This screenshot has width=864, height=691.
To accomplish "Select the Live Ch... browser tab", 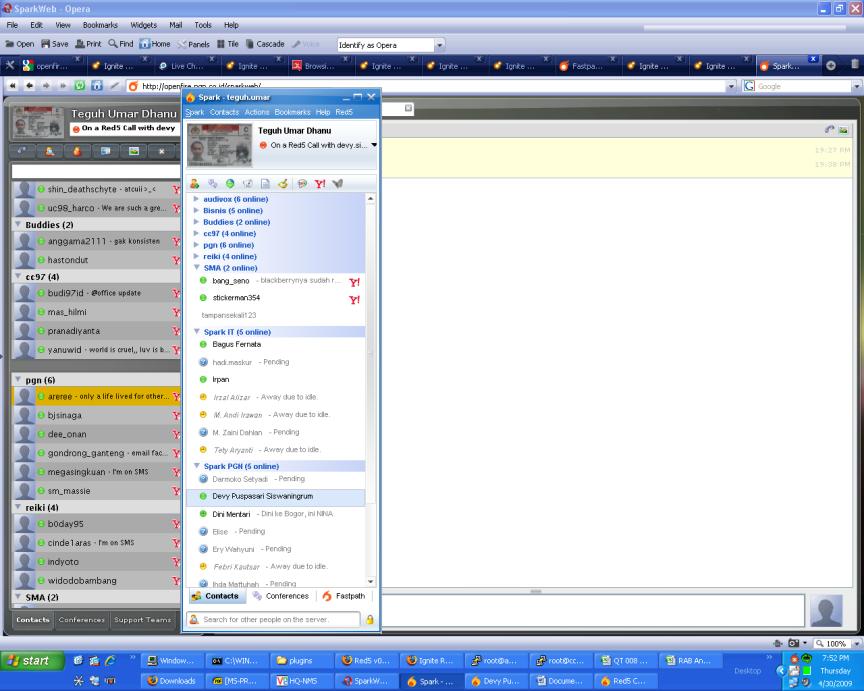I will click(186, 66).
